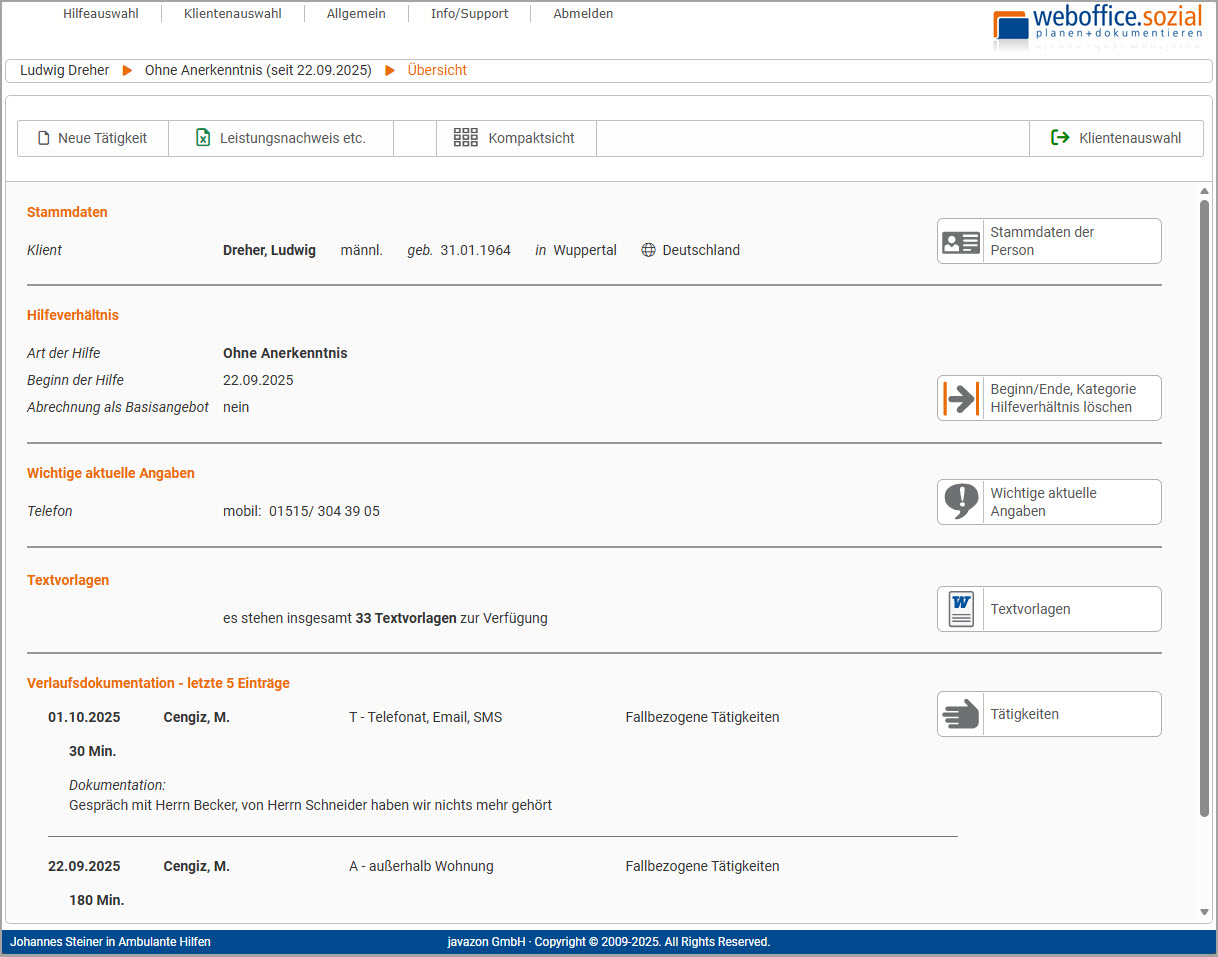Click the hand icon for Tätigkeiten
The height and width of the screenshot is (957, 1218).
[961, 714]
